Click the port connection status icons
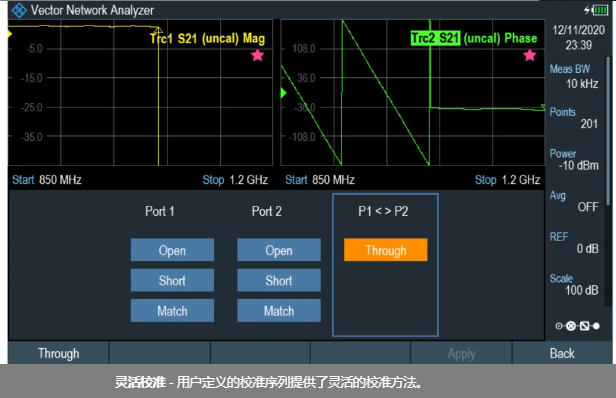616x398 pixels. [578, 326]
